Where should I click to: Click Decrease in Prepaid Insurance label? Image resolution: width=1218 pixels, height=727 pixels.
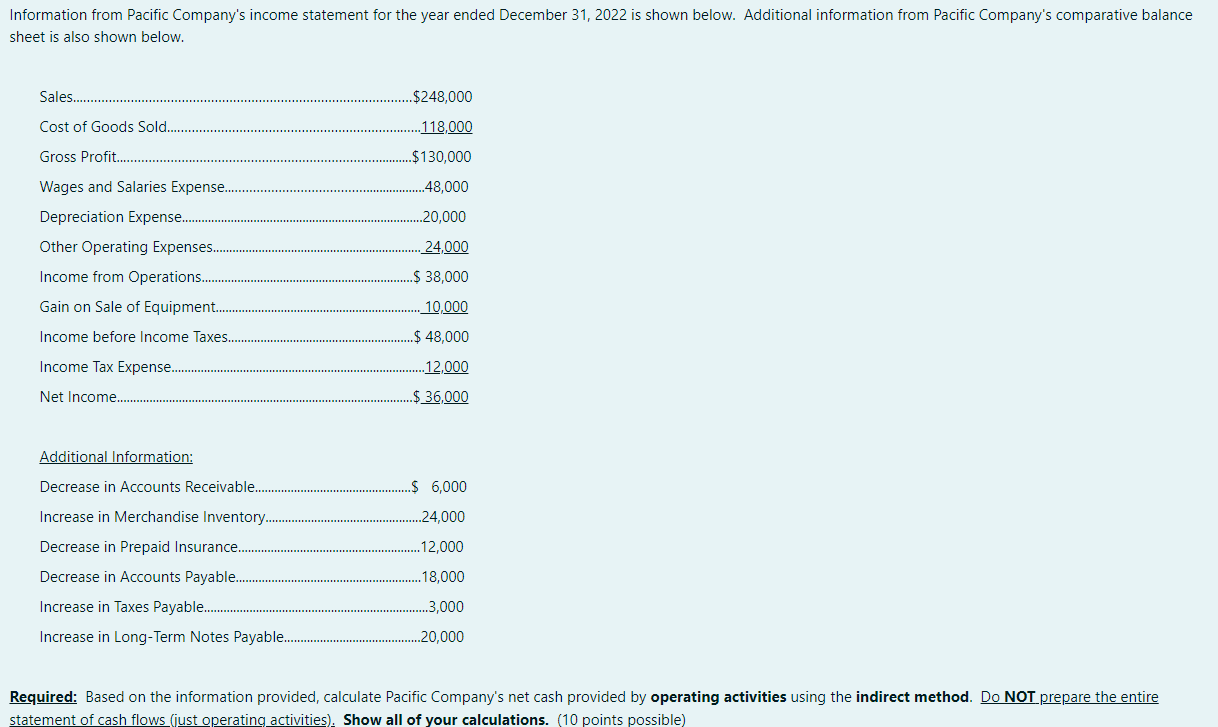[x=139, y=547]
